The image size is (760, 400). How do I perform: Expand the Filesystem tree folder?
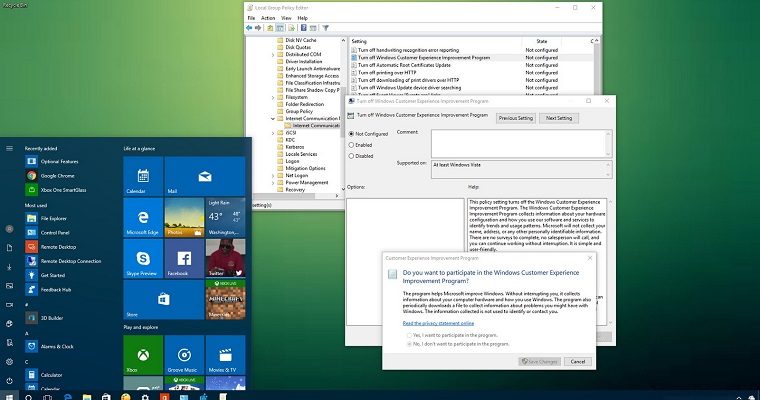(x=273, y=97)
